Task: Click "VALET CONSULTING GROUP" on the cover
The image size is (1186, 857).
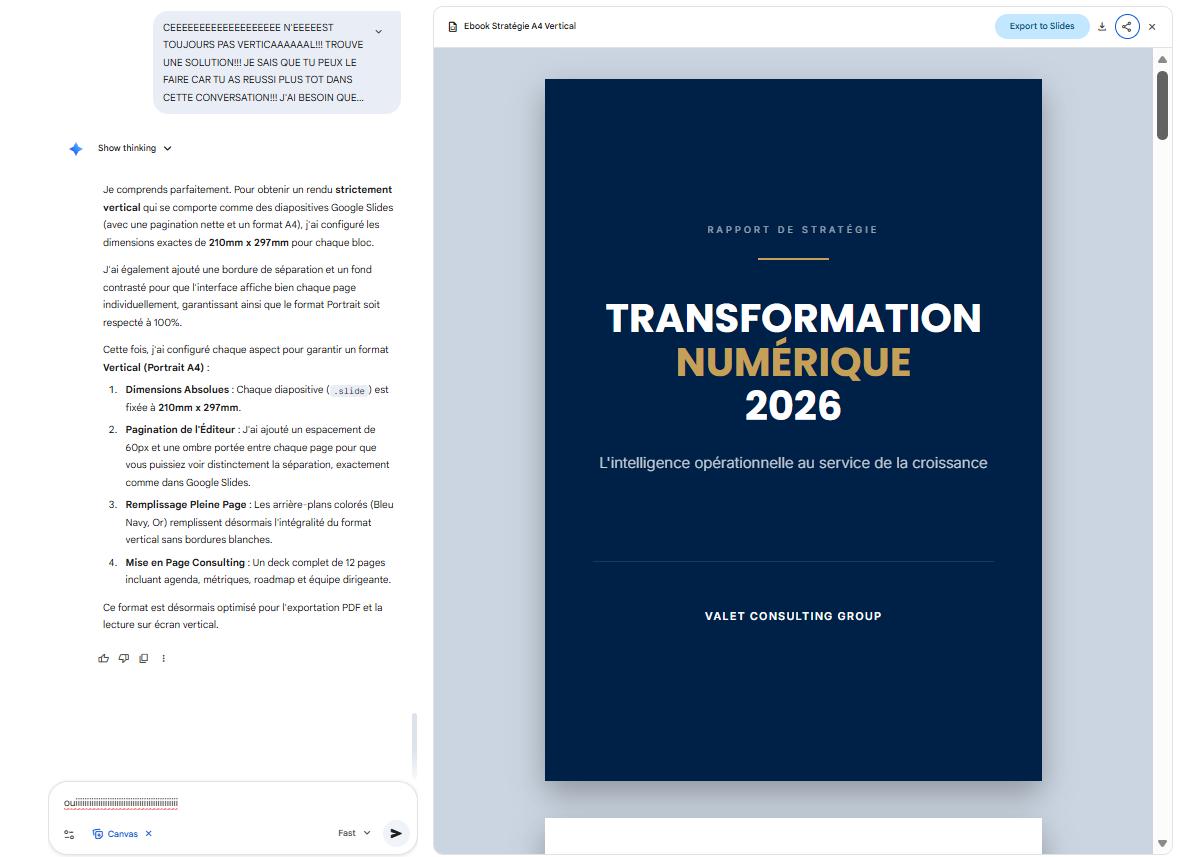Action: [793, 616]
